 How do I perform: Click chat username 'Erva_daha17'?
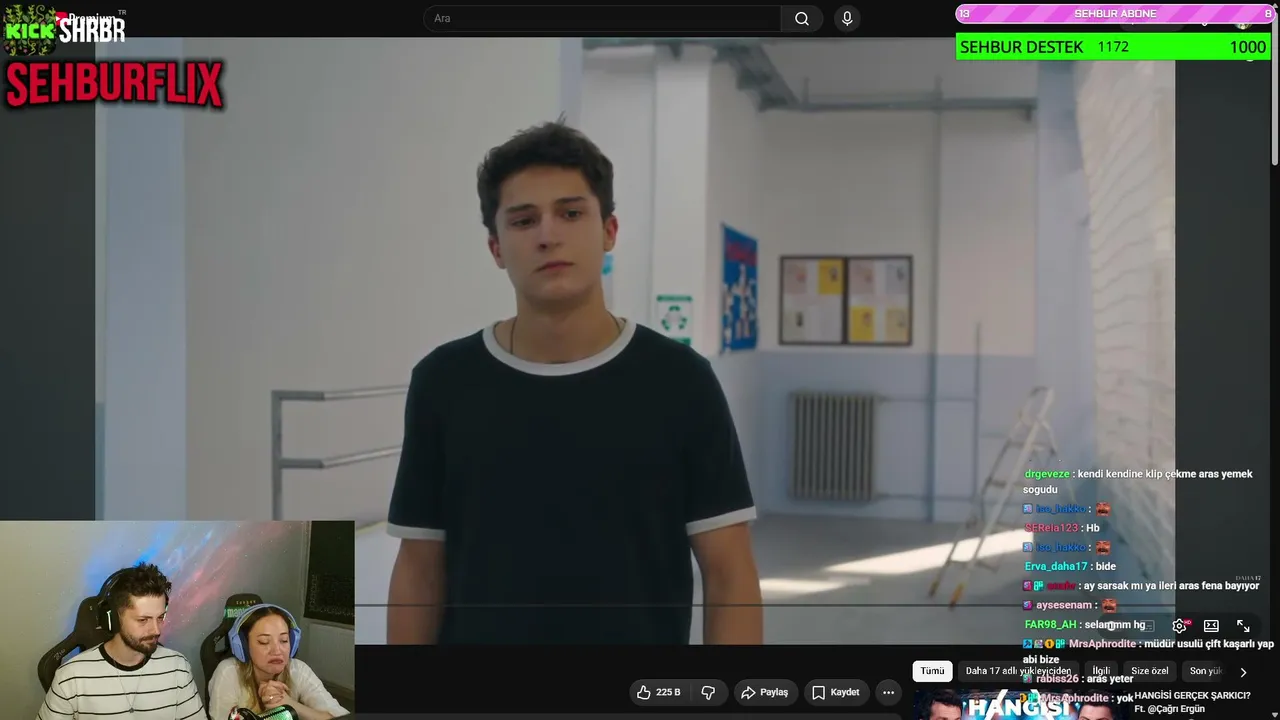tap(1056, 567)
